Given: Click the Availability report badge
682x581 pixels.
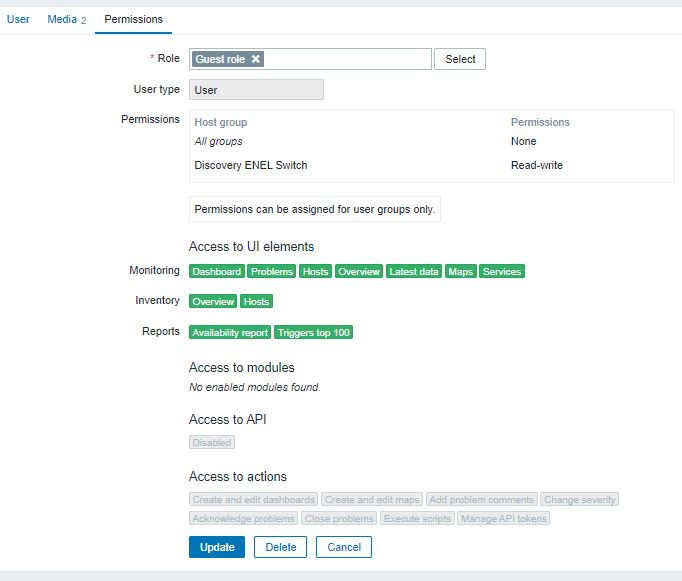Looking at the screenshot, I should [230, 332].
